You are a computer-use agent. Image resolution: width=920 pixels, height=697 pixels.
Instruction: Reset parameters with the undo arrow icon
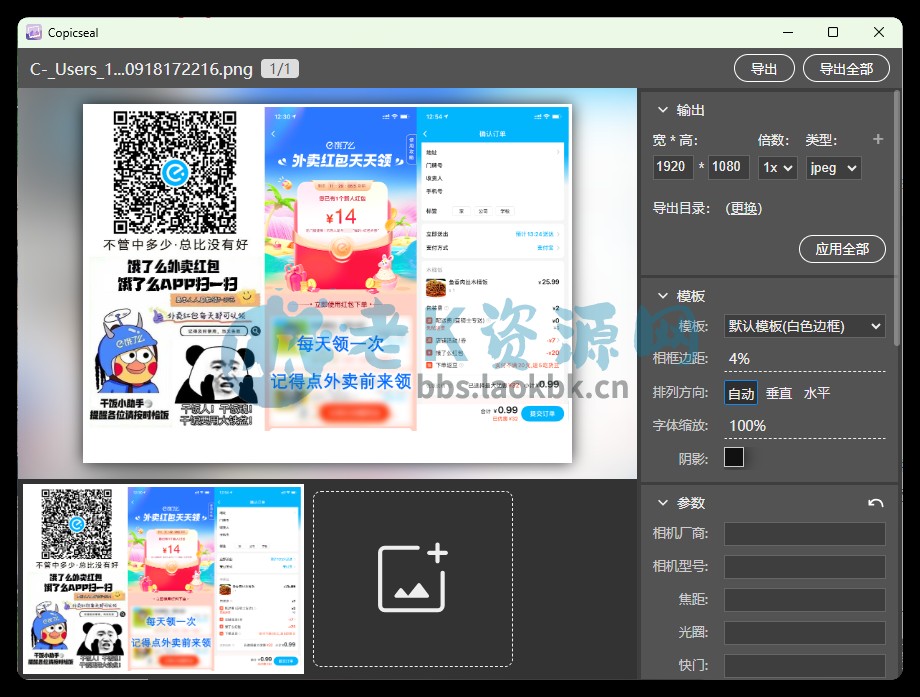pyautogui.click(x=875, y=503)
